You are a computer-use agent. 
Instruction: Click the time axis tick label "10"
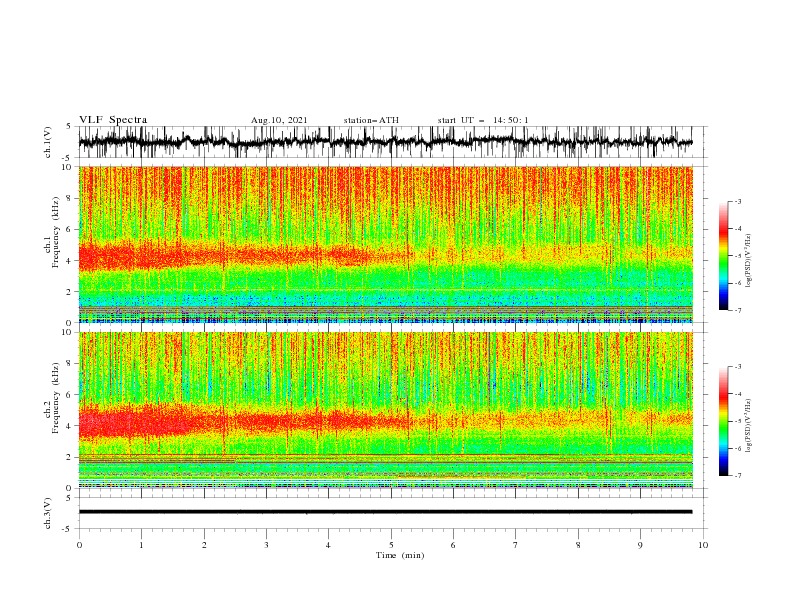click(703, 545)
